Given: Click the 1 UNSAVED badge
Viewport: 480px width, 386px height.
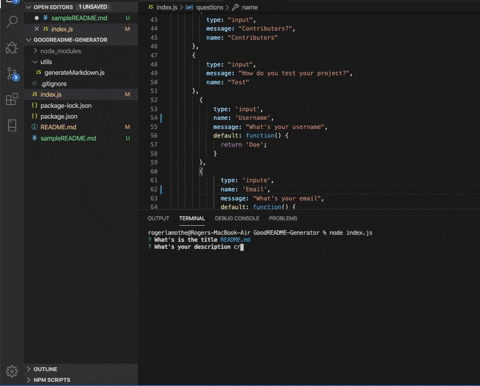Looking at the screenshot, I should [93, 7].
